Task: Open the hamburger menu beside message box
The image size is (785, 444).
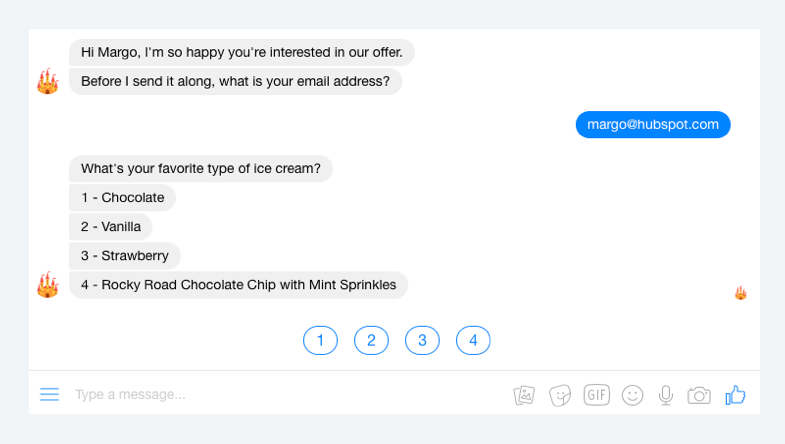Action: [x=50, y=394]
